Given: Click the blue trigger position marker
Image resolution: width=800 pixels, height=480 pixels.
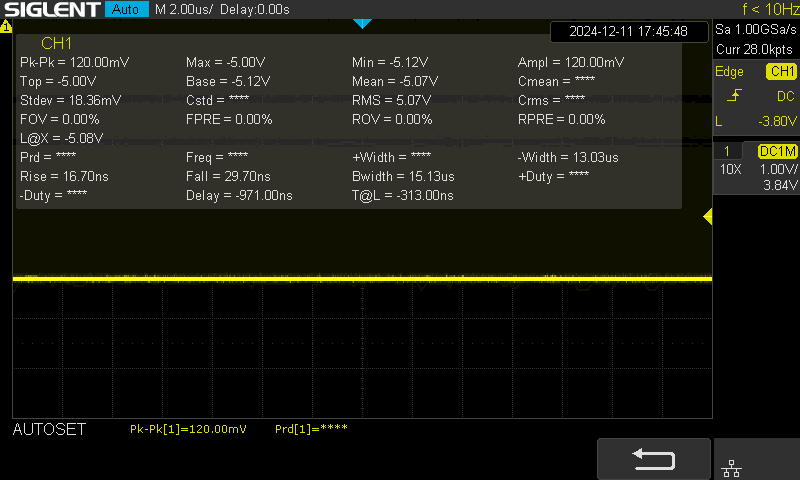Looking at the screenshot, I should point(362,23).
